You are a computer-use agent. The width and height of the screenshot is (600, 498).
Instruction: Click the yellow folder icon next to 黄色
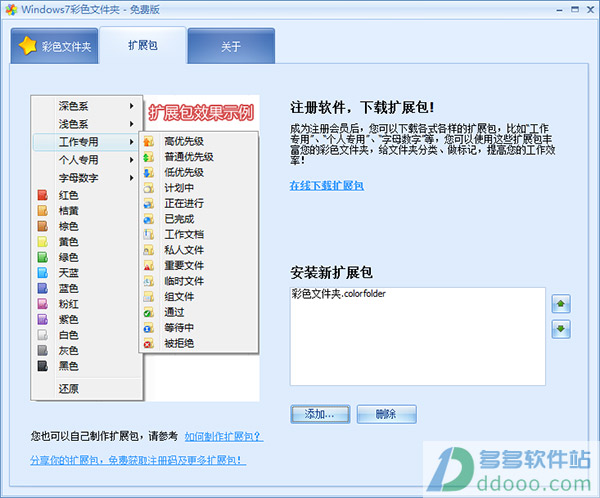pos(42,242)
